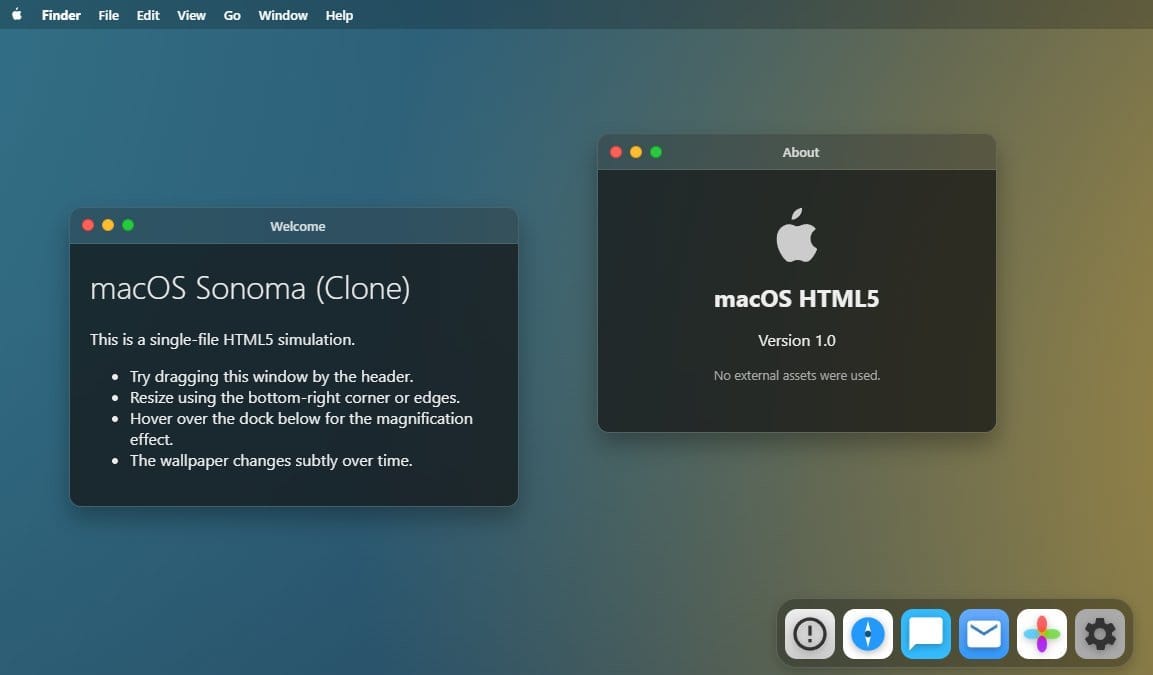Click 'This is a single-file HTML5 simulation.'
The image size is (1153, 675).
coord(222,339)
